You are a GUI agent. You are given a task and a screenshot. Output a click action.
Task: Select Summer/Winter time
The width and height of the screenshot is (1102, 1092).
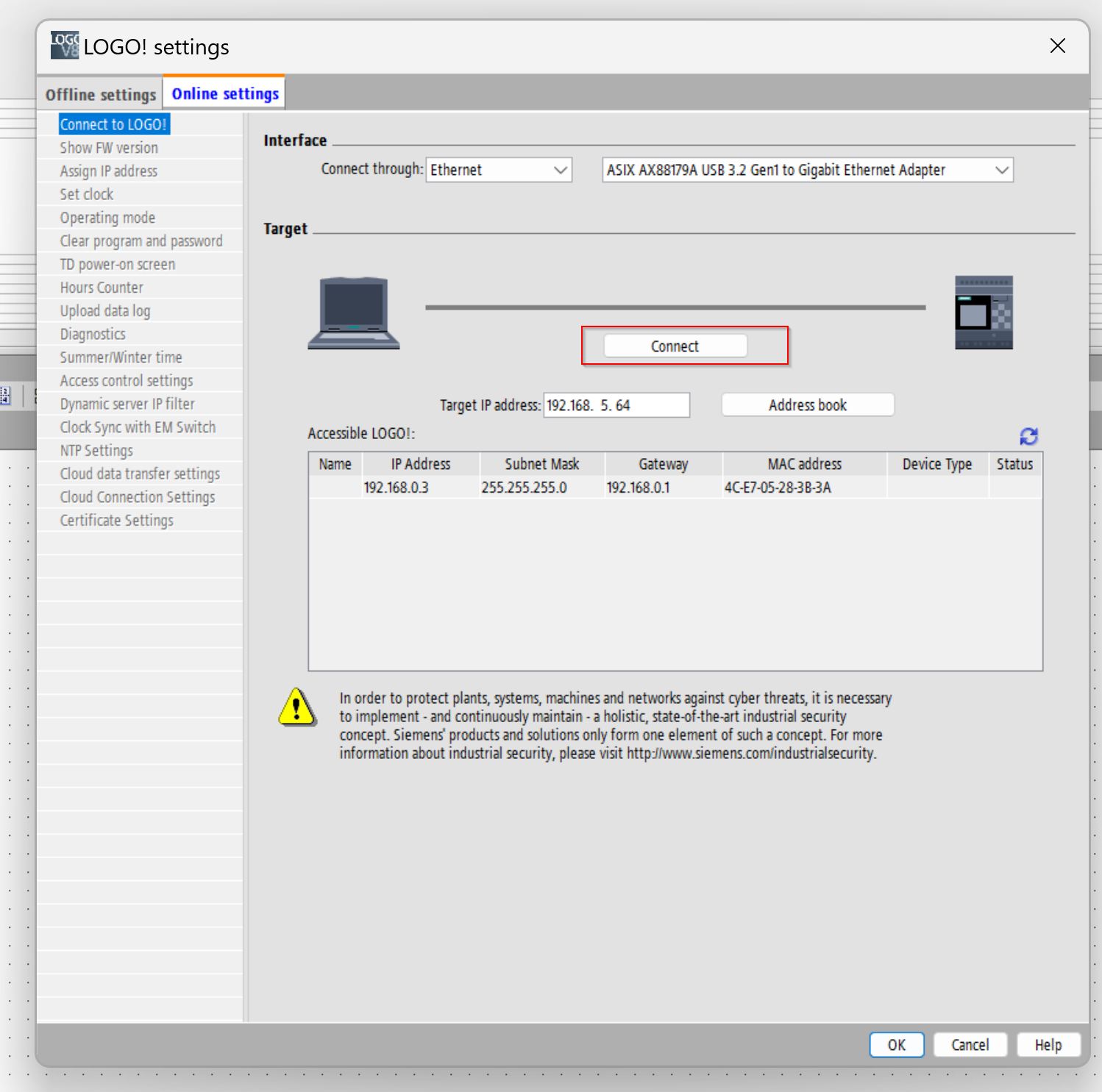pos(121,357)
